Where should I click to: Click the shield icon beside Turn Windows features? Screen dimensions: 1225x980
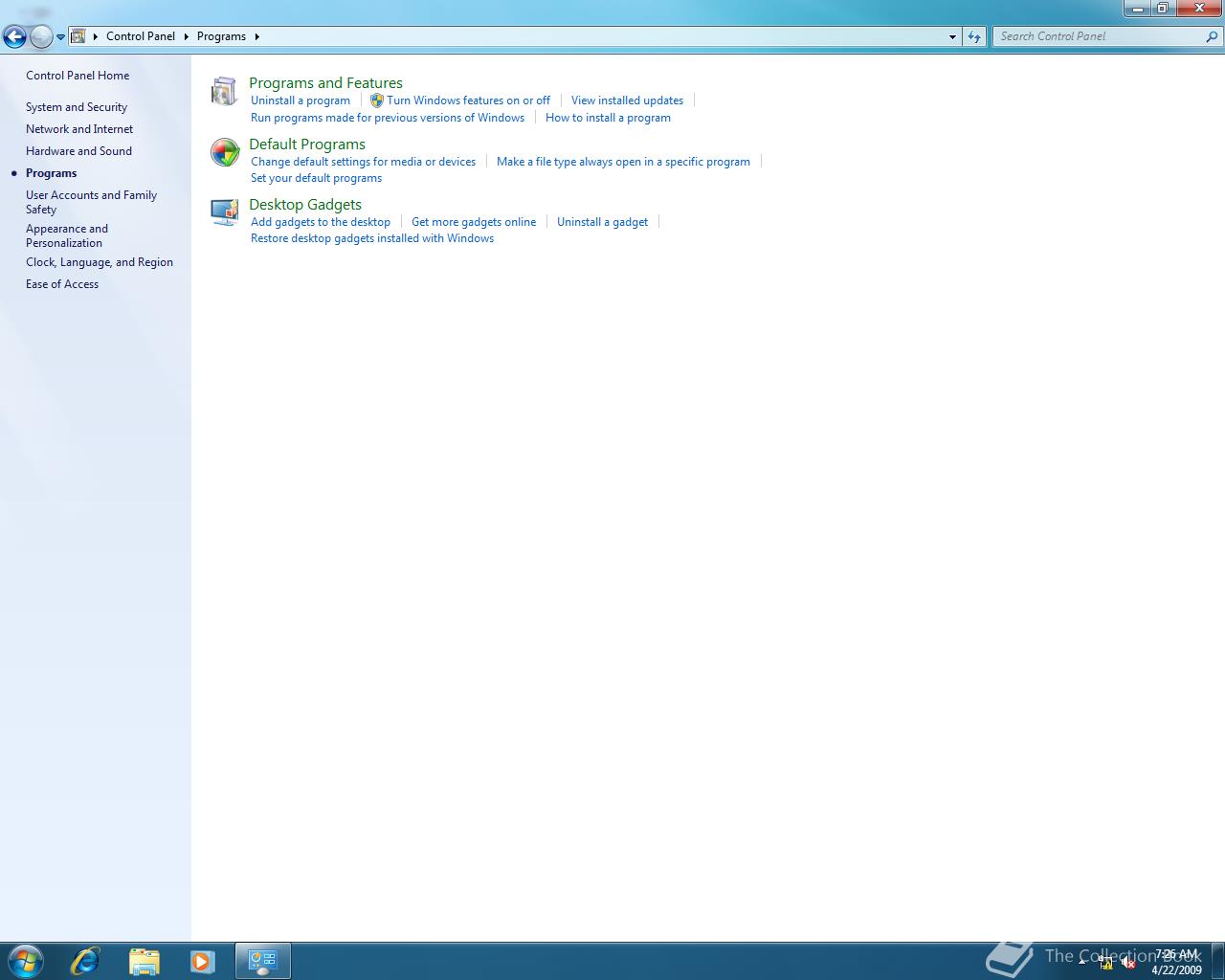pos(376,100)
